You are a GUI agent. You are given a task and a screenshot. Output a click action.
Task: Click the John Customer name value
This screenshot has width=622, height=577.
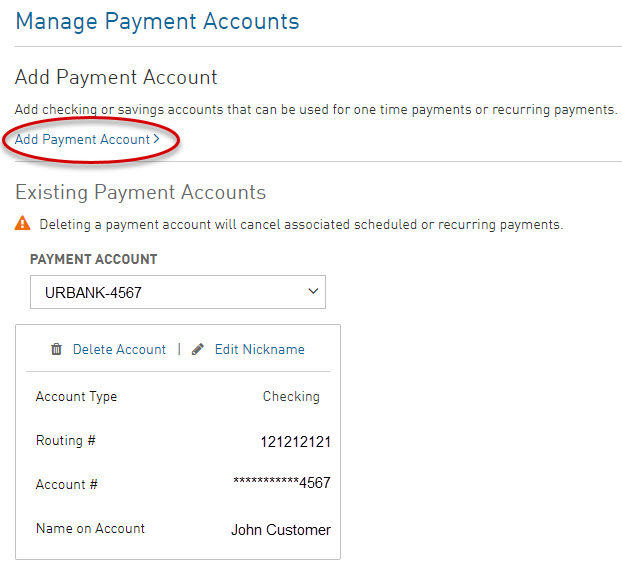coord(280,530)
